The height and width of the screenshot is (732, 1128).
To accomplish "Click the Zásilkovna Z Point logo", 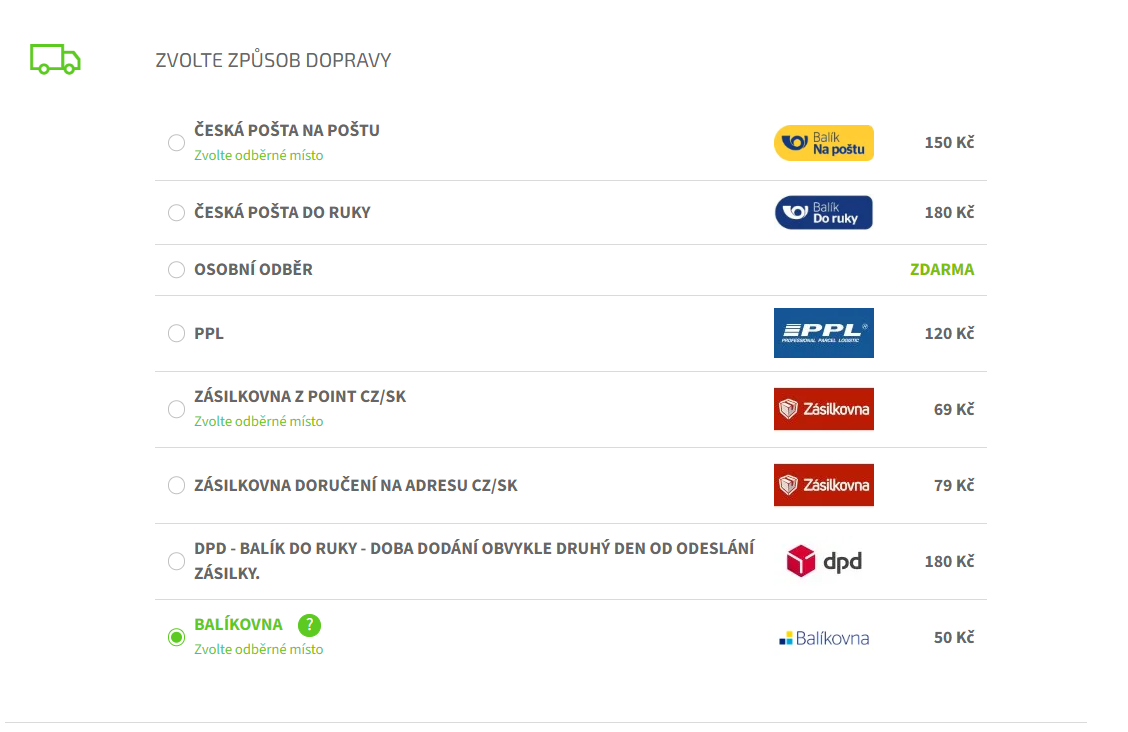I will [x=824, y=409].
